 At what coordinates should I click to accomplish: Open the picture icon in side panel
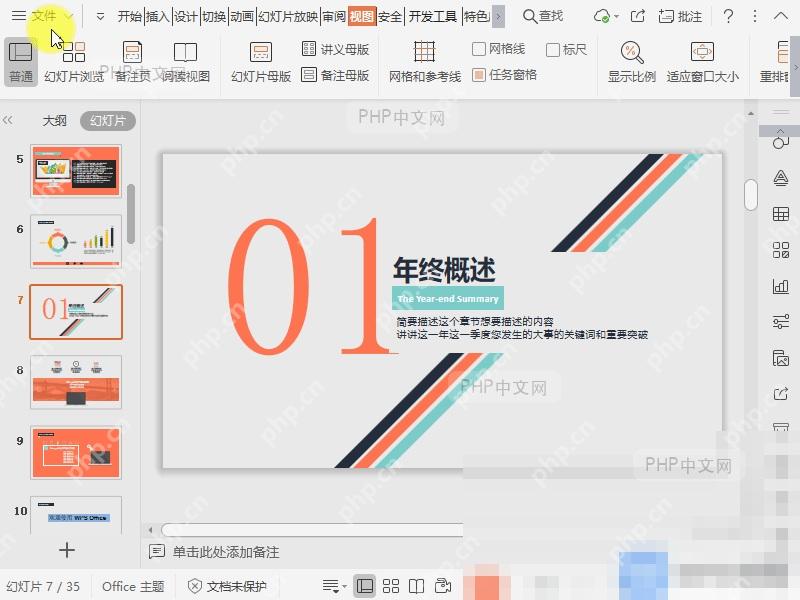pos(781,358)
